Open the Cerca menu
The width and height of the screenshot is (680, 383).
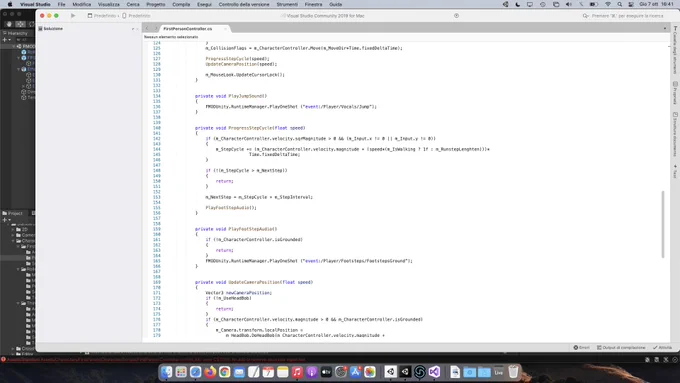(x=133, y=4)
